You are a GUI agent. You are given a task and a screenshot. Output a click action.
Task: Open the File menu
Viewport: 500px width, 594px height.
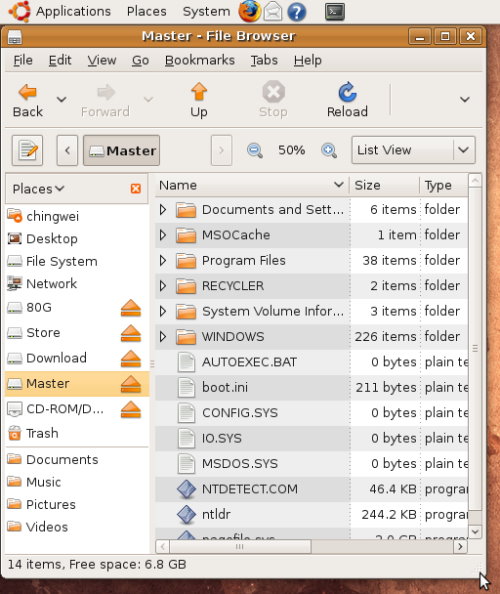(x=23, y=60)
